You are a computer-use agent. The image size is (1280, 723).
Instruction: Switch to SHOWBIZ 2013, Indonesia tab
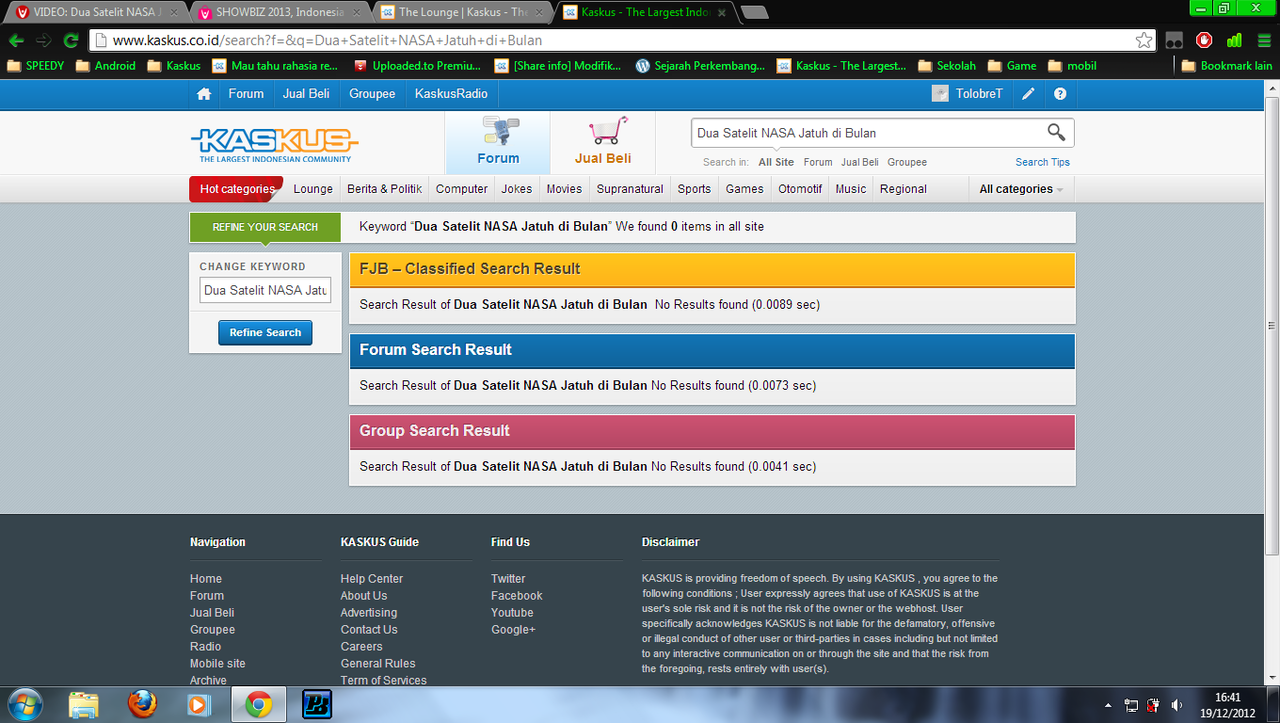coord(280,13)
